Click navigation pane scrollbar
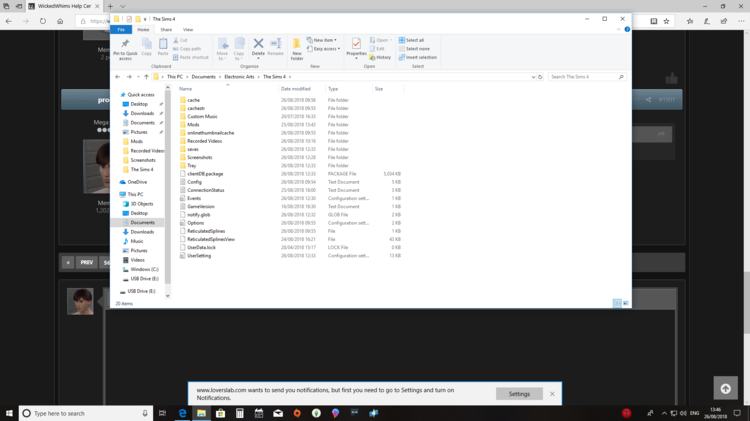 [x=167, y=187]
